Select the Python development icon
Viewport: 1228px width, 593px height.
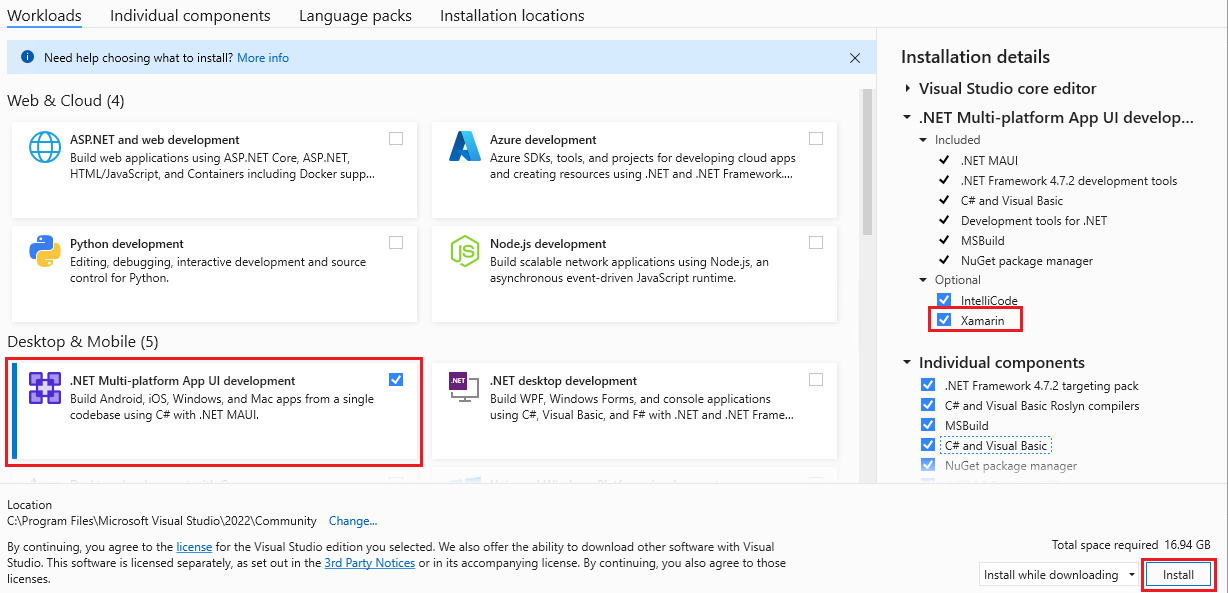pyautogui.click(x=44, y=251)
